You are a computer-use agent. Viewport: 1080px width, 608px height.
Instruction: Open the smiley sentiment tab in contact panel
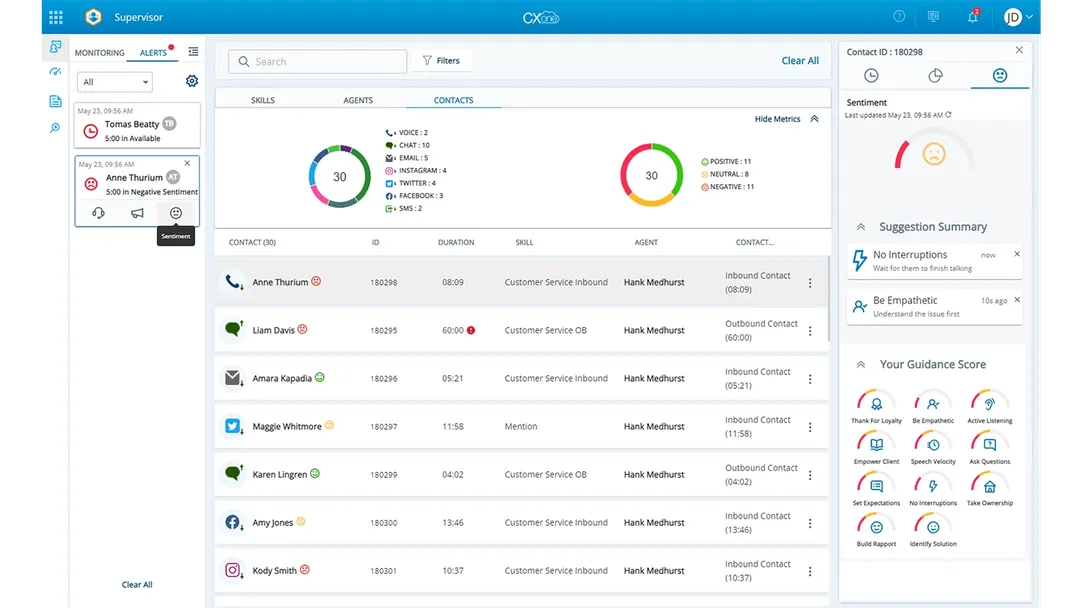pos(999,76)
